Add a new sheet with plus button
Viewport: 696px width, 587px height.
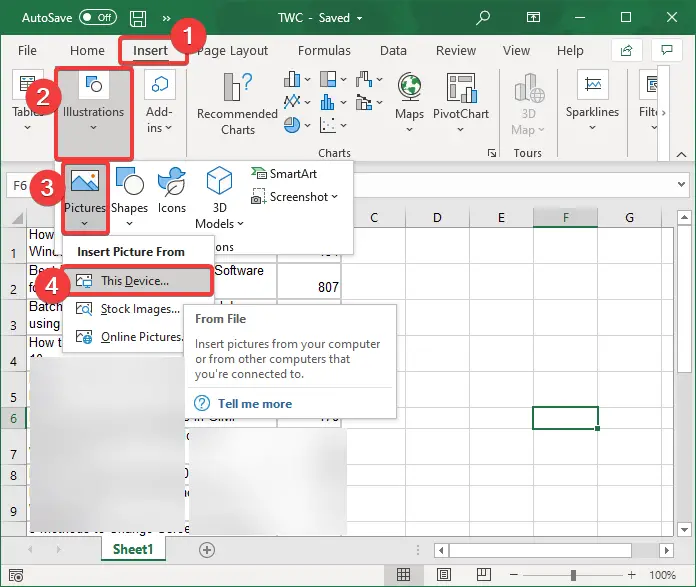(207, 550)
